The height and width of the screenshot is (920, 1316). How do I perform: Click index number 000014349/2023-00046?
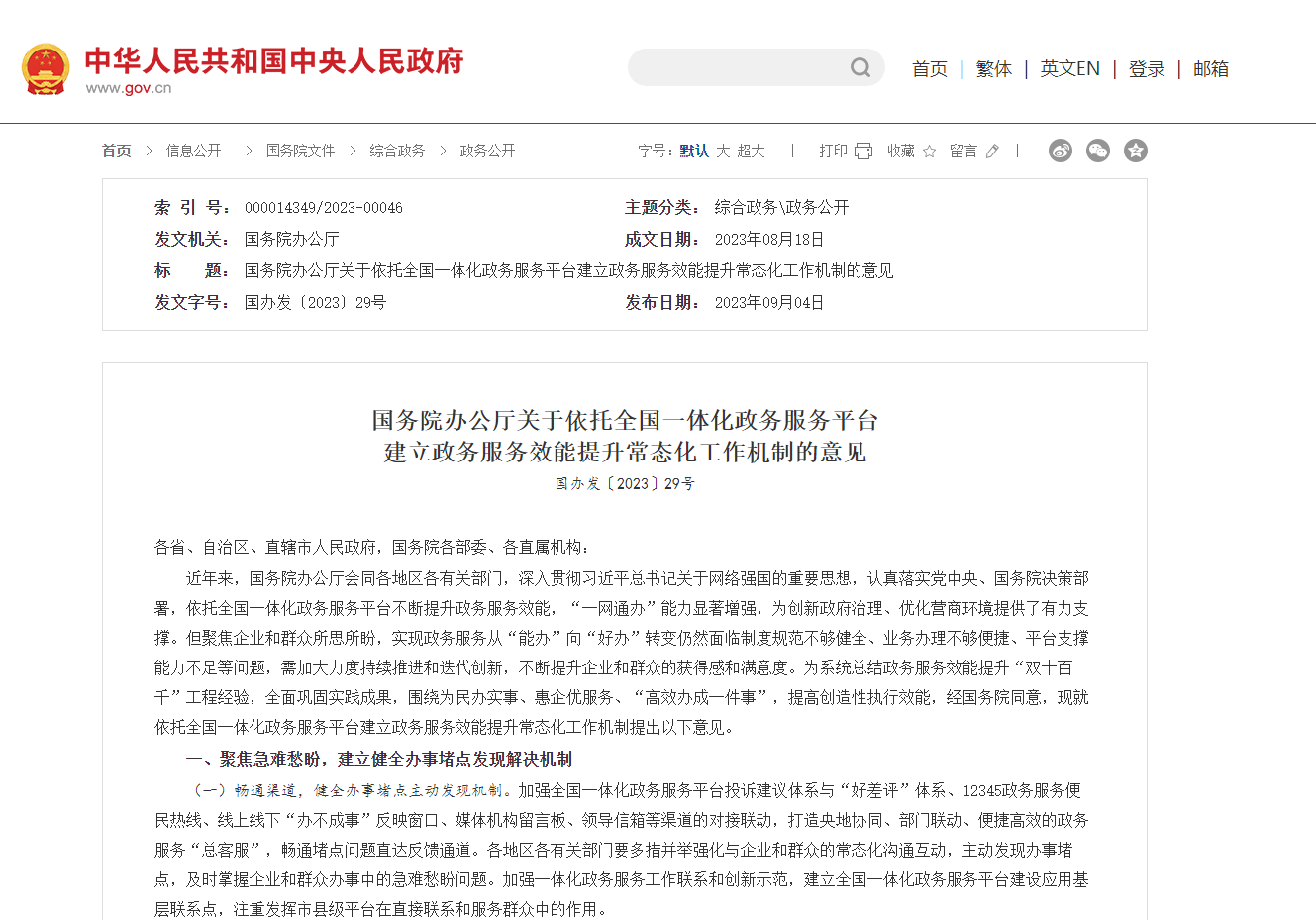coord(324,208)
